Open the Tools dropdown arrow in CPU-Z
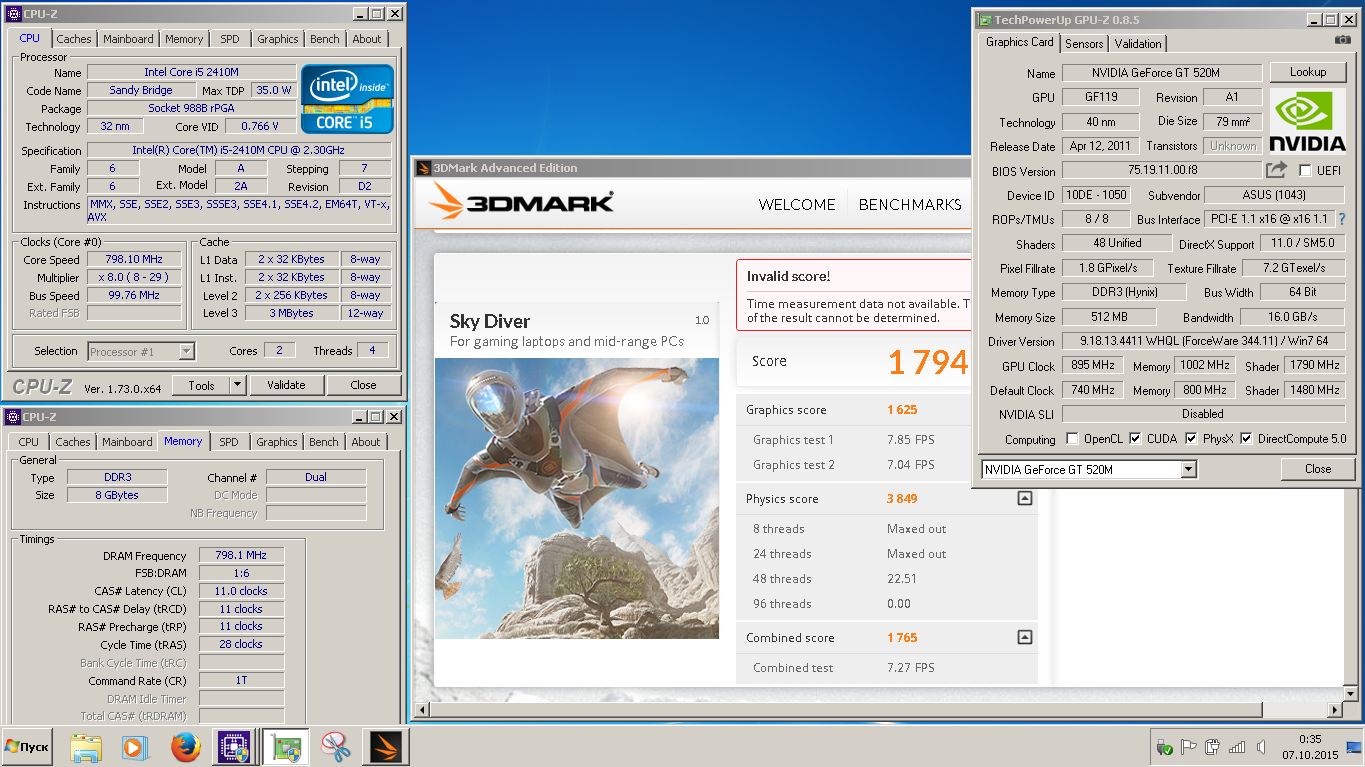Screen dimensions: 1365x767 [237, 385]
